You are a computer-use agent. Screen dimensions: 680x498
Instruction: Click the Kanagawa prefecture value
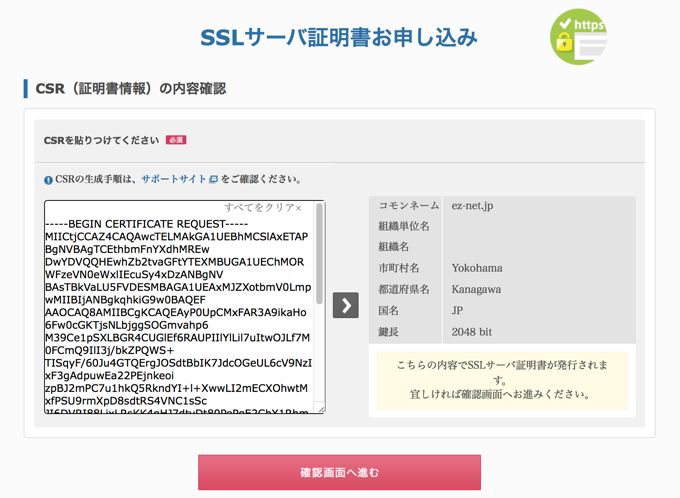pos(478,289)
